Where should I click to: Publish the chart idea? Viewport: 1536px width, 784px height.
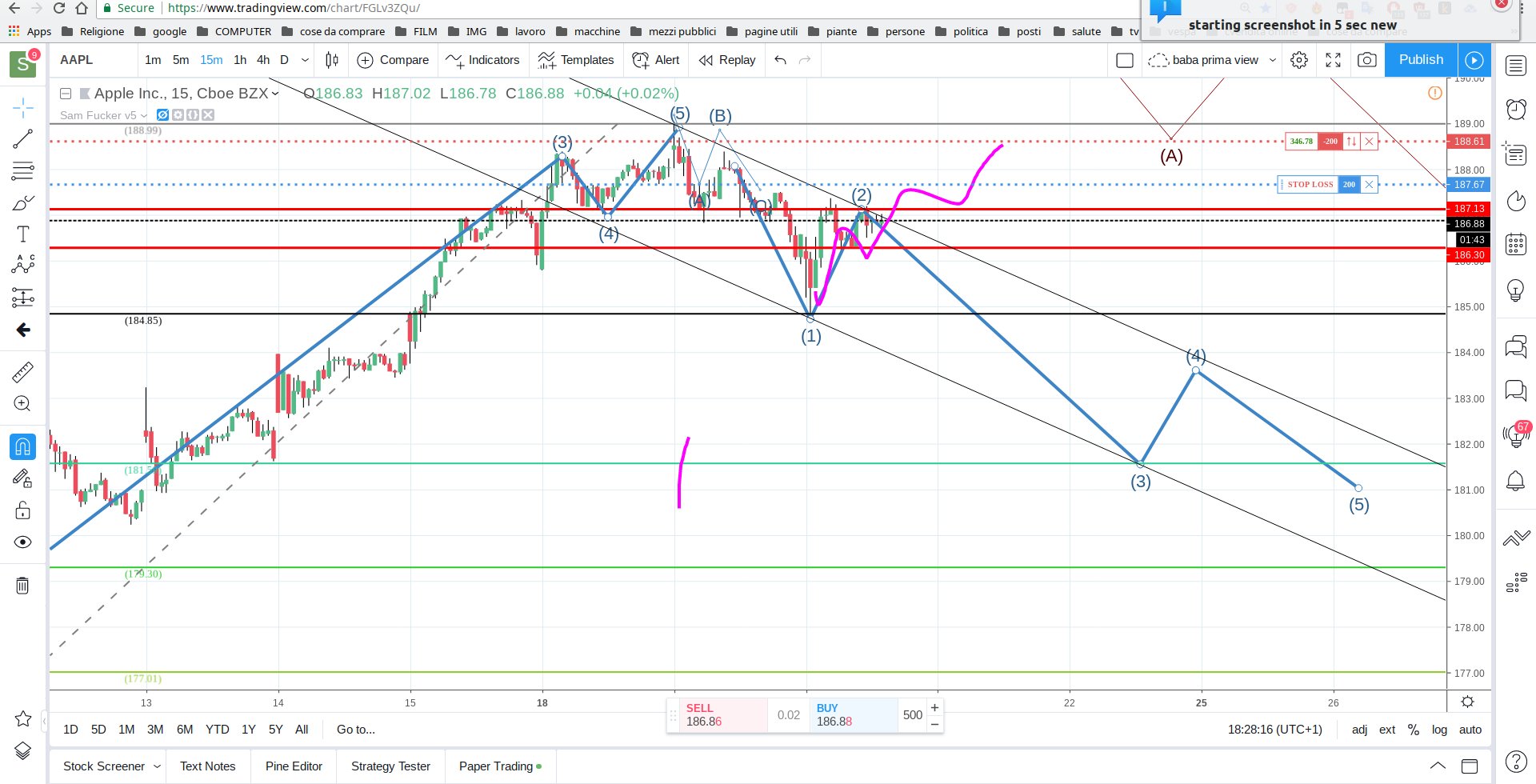pos(1421,60)
